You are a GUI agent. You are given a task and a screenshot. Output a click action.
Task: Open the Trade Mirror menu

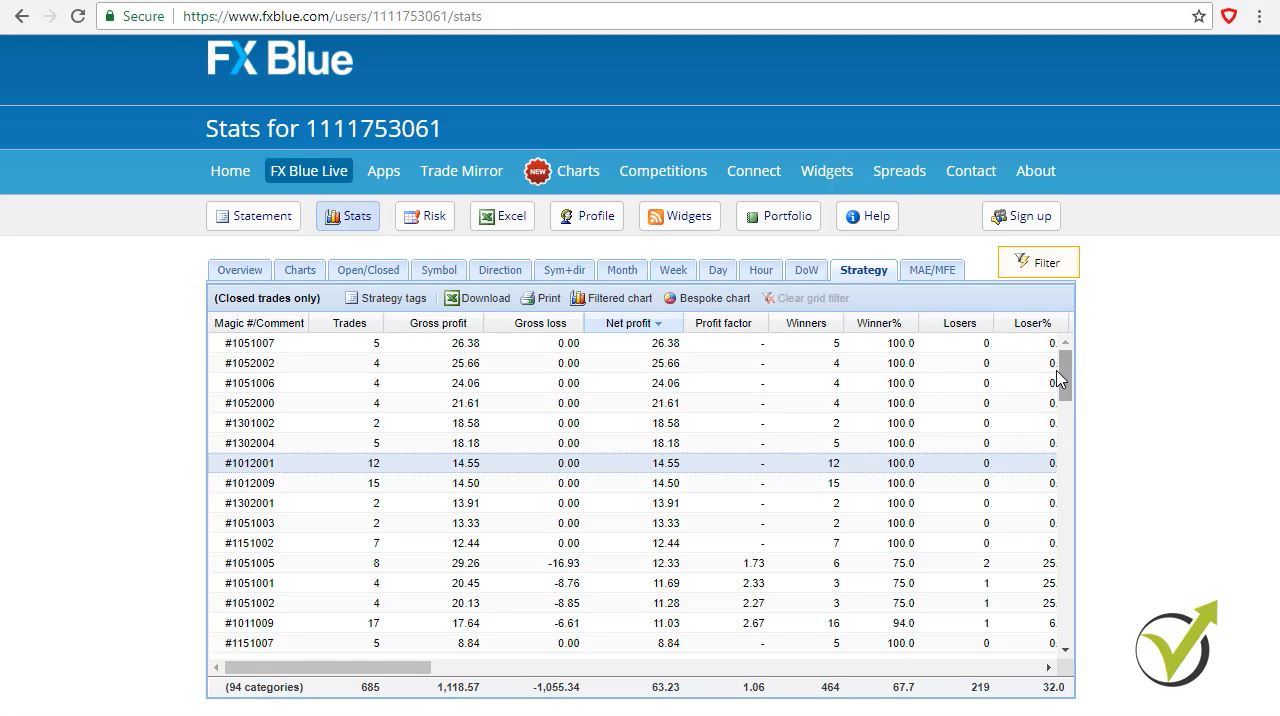tap(461, 171)
